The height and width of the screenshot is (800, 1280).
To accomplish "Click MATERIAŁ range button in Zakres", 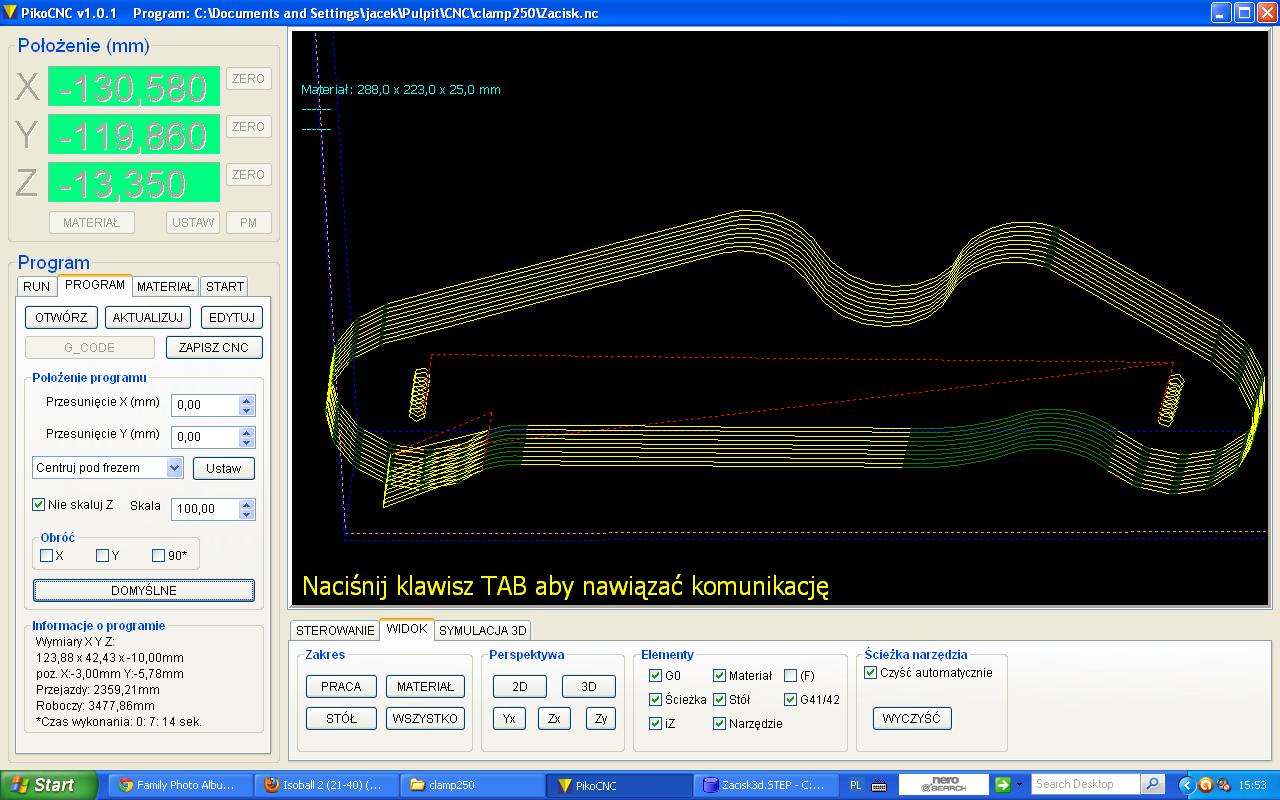I will (x=425, y=687).
